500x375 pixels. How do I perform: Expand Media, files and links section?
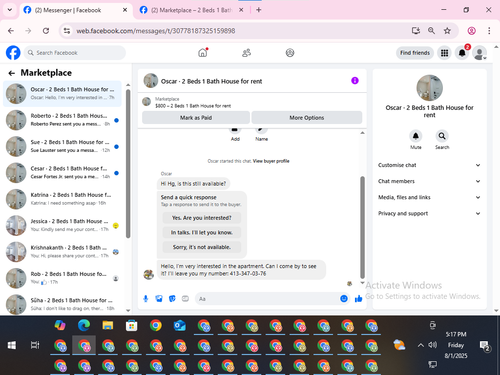click(429, 197)
